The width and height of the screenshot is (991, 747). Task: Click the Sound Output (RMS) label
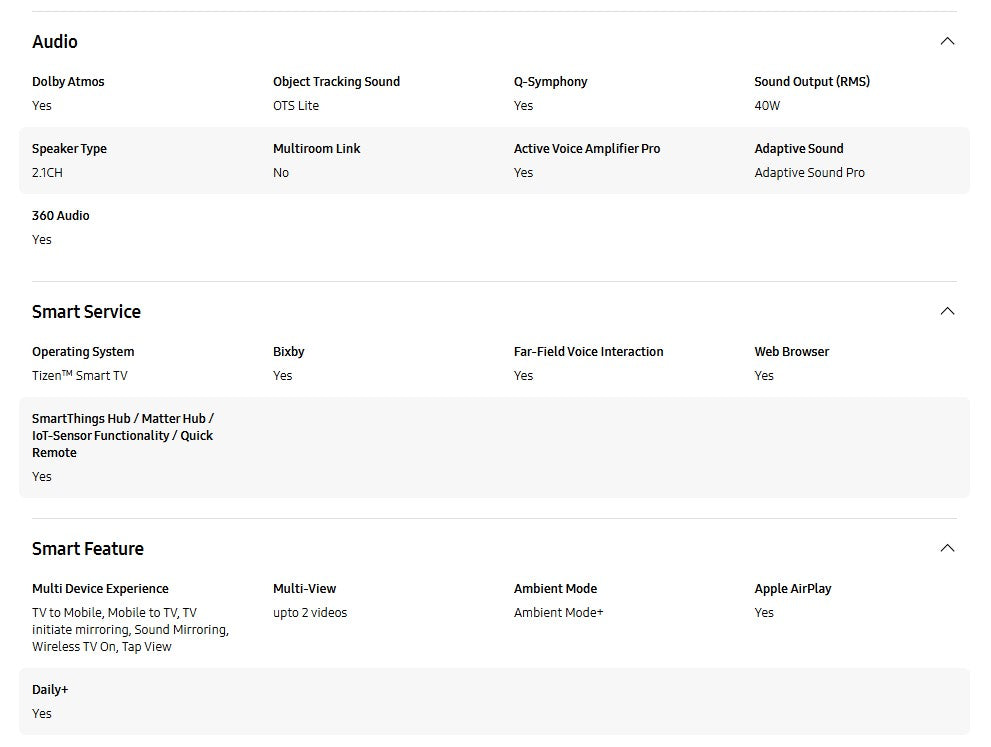point(812,82)
